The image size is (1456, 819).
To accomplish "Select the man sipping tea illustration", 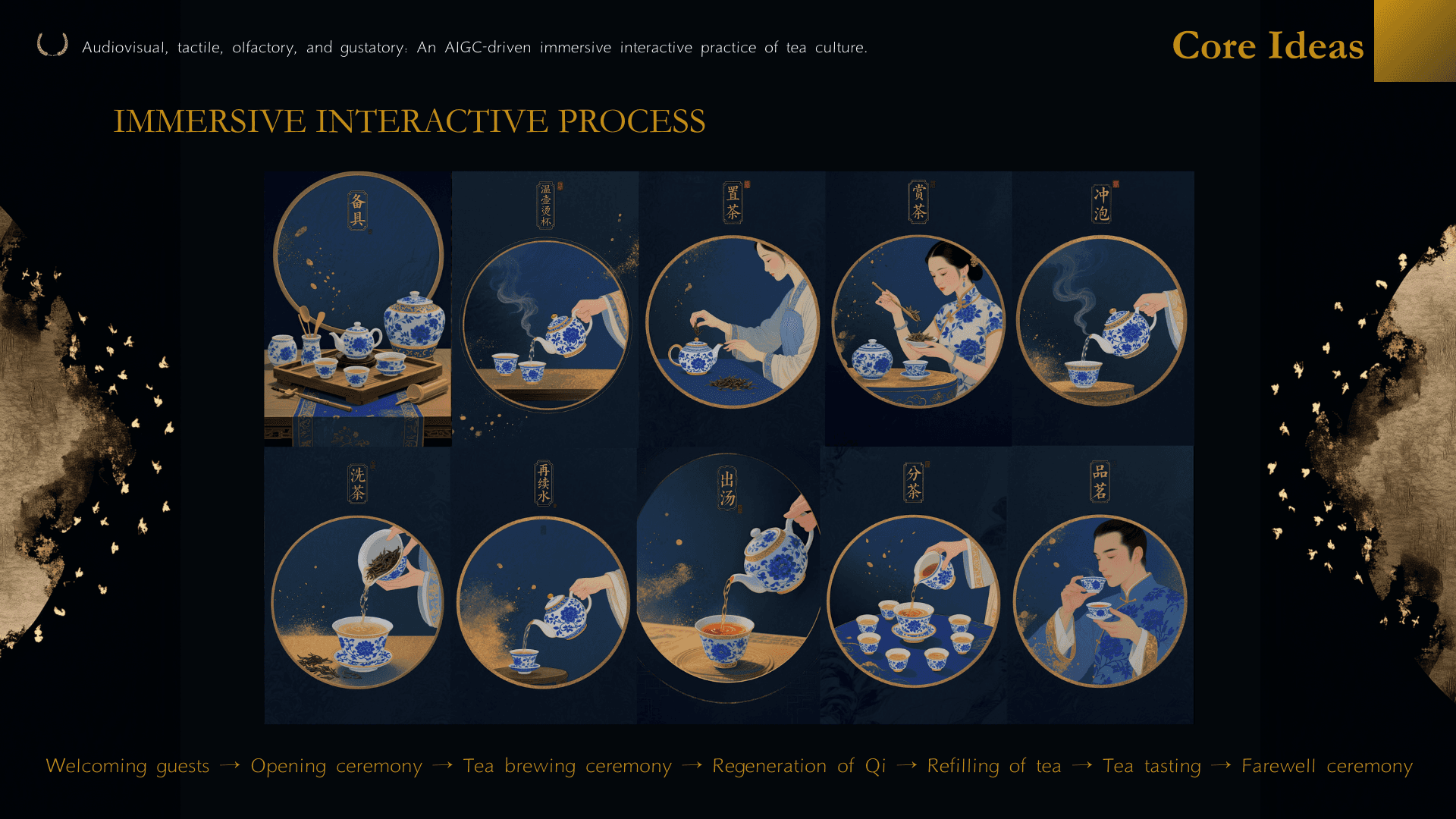I will click(x=1100, y=585).
